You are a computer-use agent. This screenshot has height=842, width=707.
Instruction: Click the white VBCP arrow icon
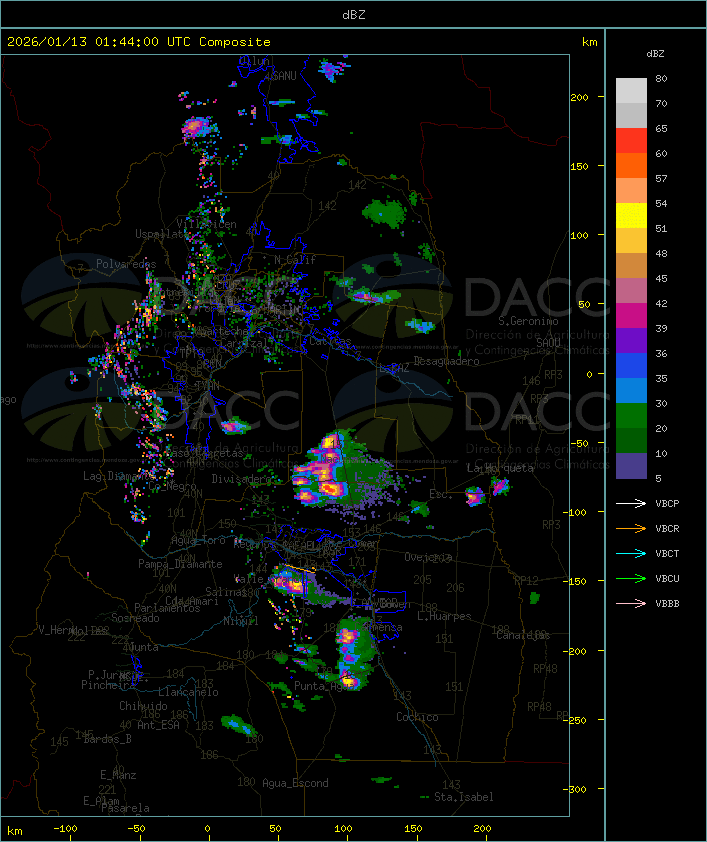(631, 503)
